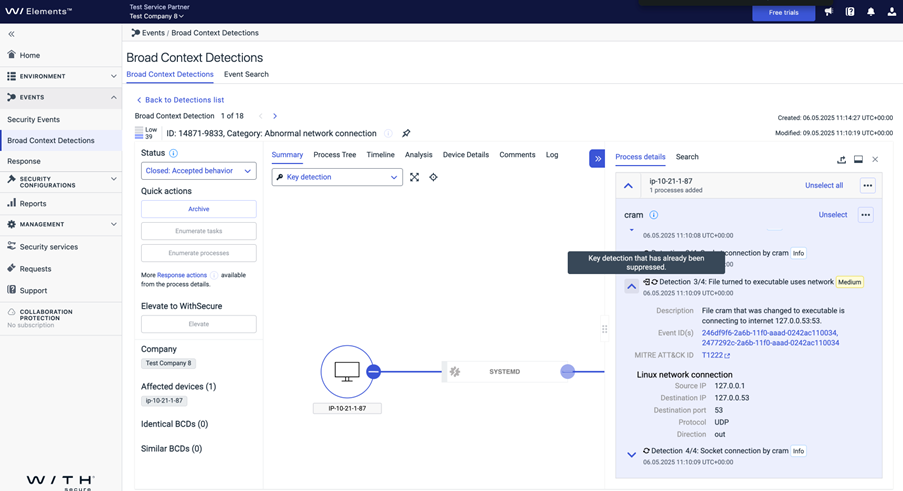
Task: Click the dock panel icon
Action: point(858,159)
